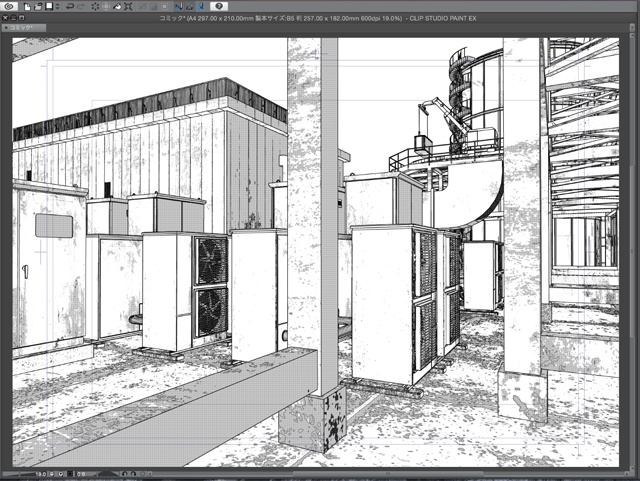Image resolution: width=640 pixels, height=481 pixels.
Task: Save the document with the Save icon
Action: click(x=49, y=7)
